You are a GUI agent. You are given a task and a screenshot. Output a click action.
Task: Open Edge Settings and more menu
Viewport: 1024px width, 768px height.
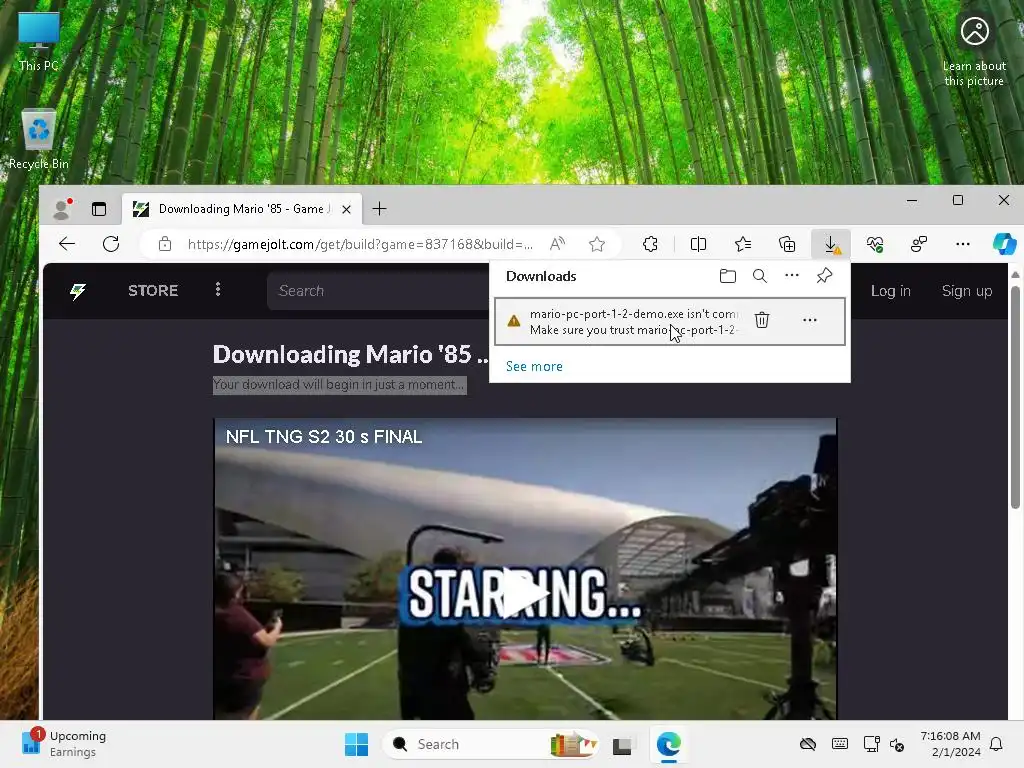[x=963, y=244]
